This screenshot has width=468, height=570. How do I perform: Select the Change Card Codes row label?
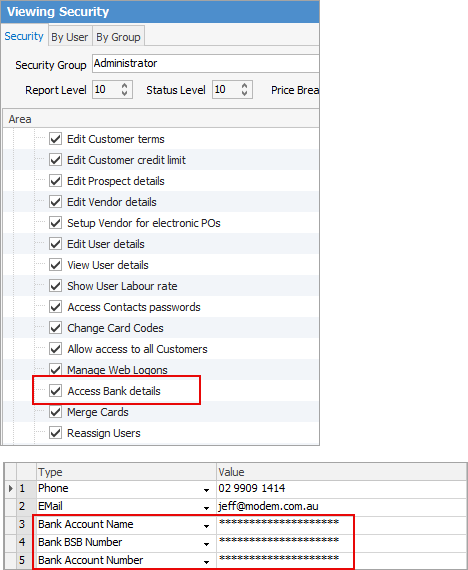[115, 328]
